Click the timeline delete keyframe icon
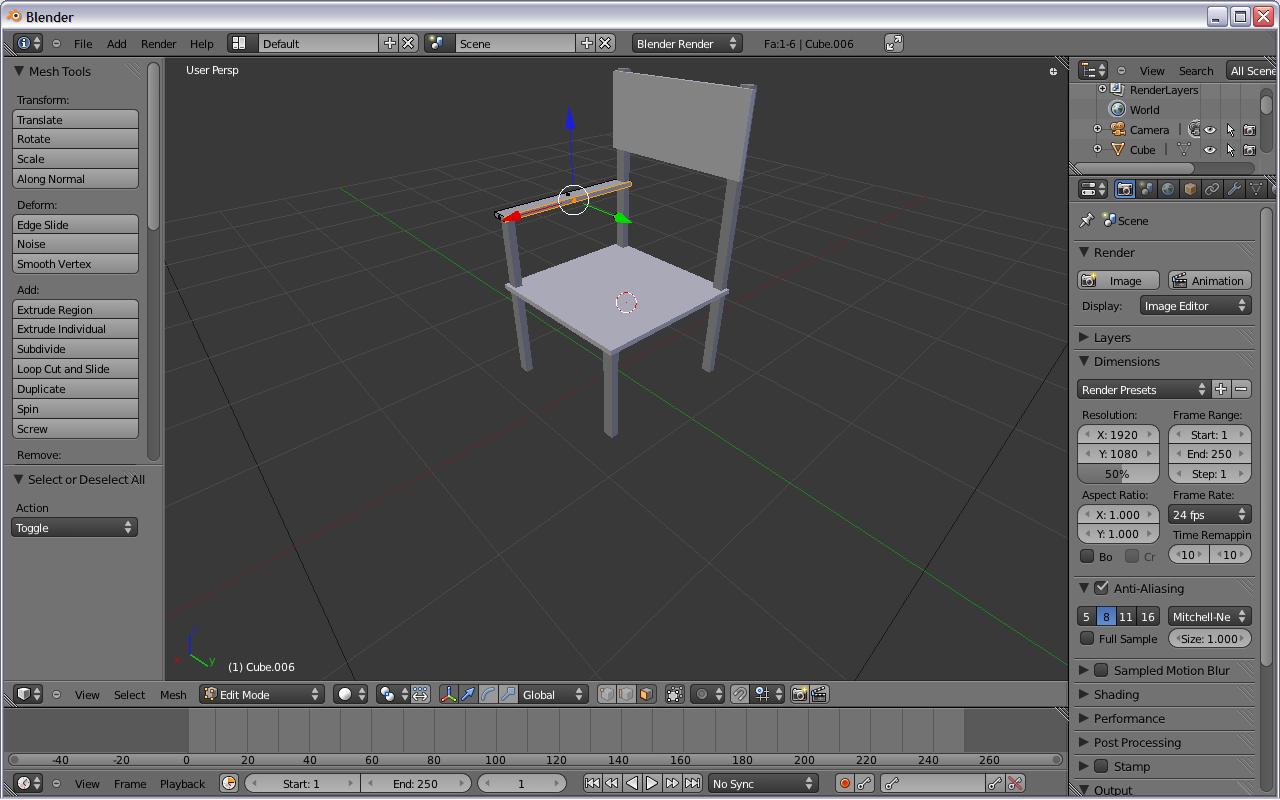Screen dimensions: 1280x800 1015,783
